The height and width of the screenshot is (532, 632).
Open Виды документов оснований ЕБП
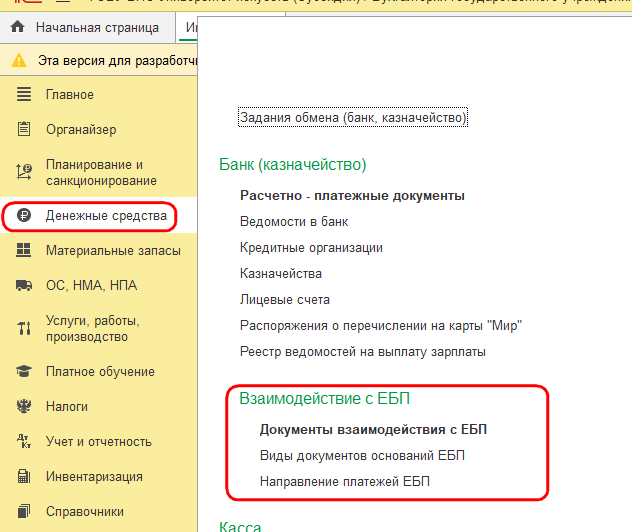coord(362,455)
